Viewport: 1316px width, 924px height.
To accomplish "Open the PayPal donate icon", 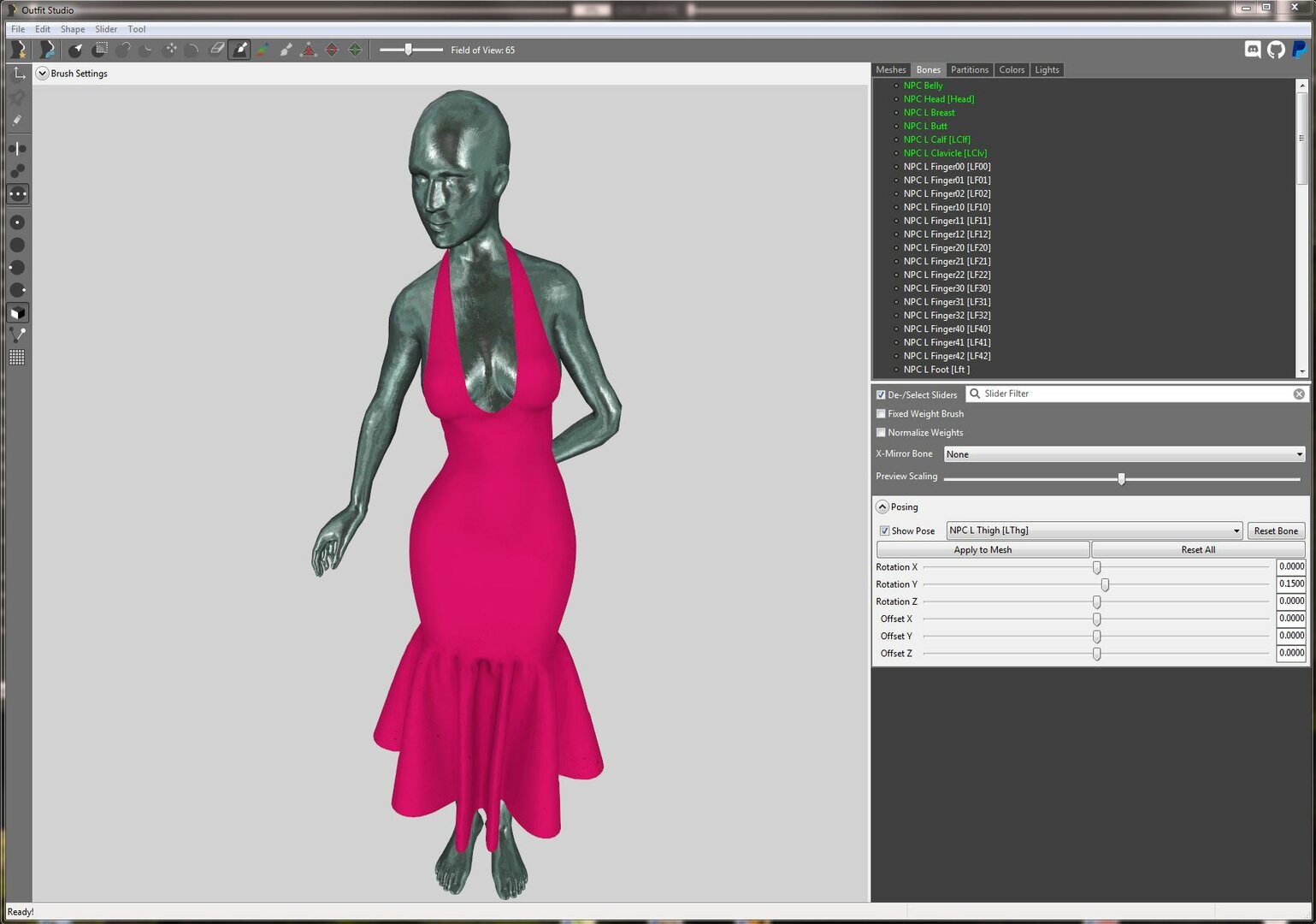I will (1299, 50).
